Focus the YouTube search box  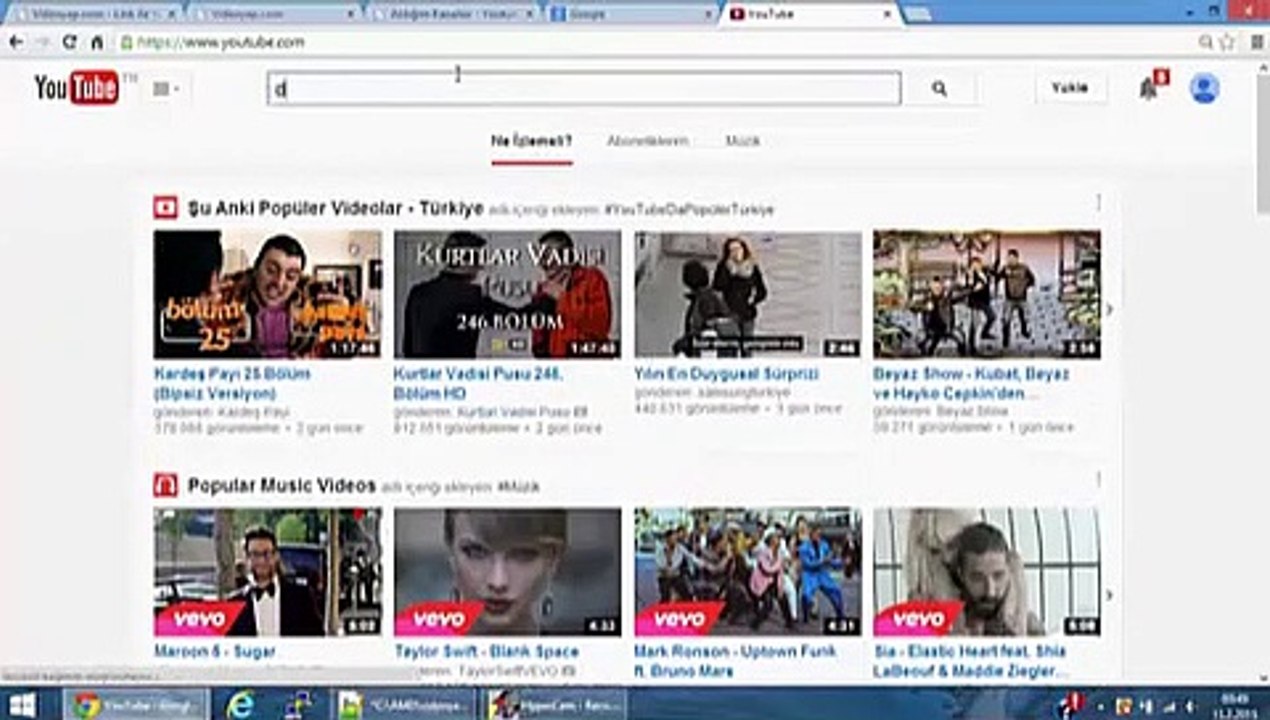pyautogui.click(x=584, y=89)
